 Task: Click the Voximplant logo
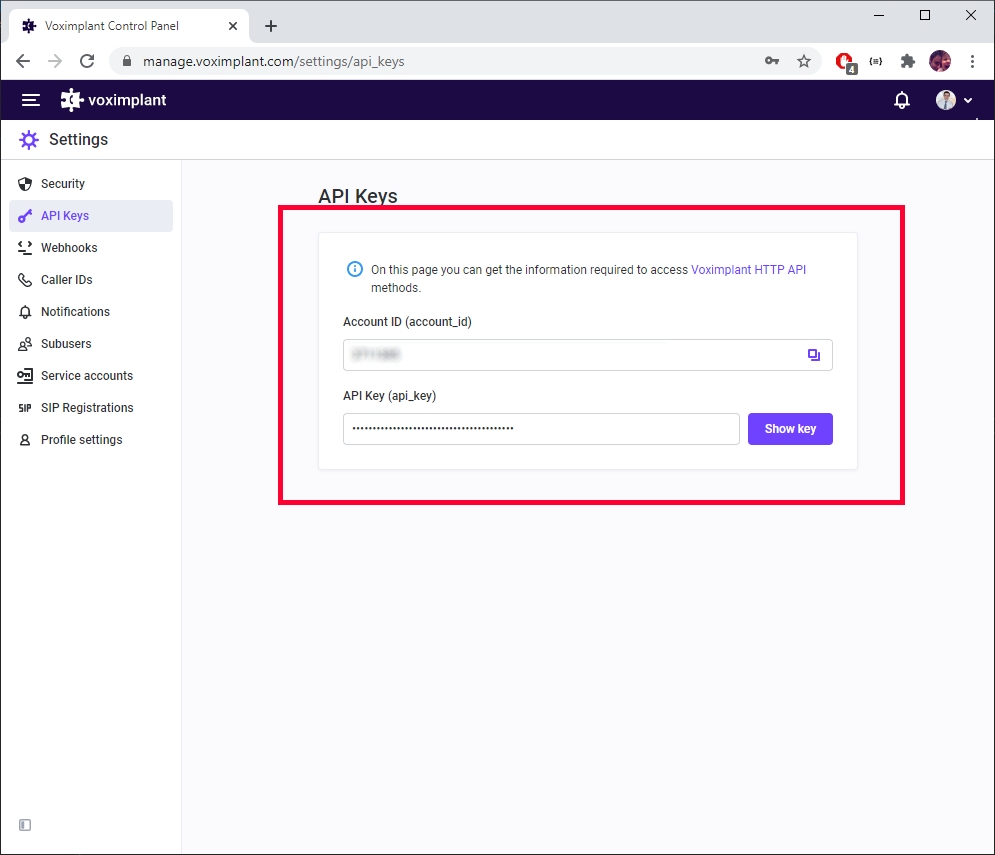coord(113,100)
